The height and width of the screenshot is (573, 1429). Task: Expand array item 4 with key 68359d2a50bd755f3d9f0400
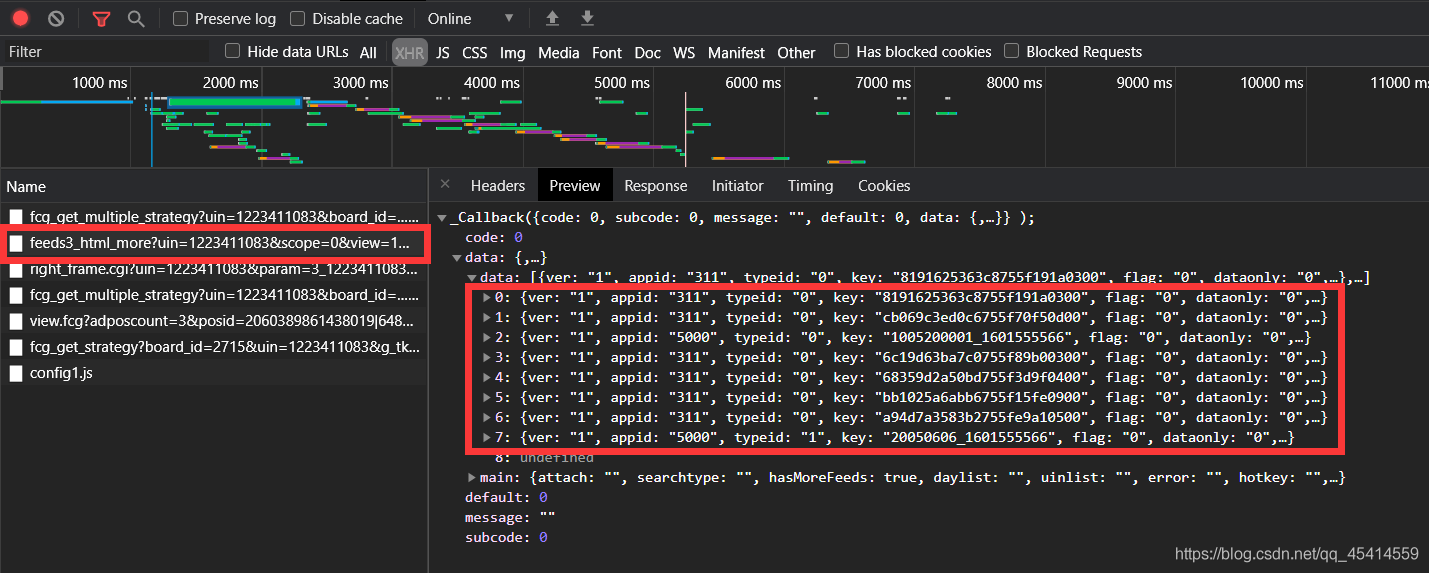point(486,378)
